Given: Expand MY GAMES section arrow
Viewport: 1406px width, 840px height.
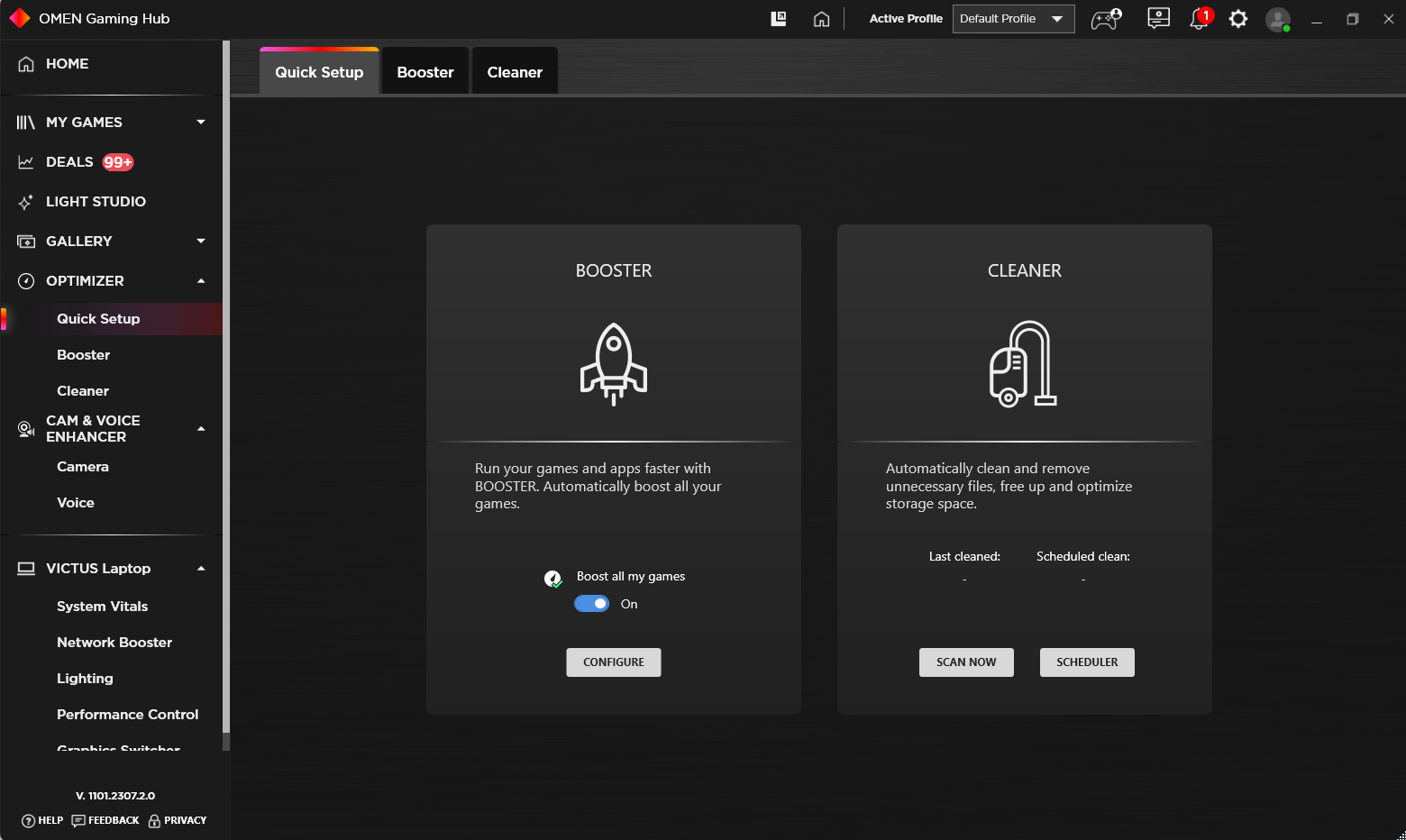Looking at the screenshot, I should click(x=201, y=123).
